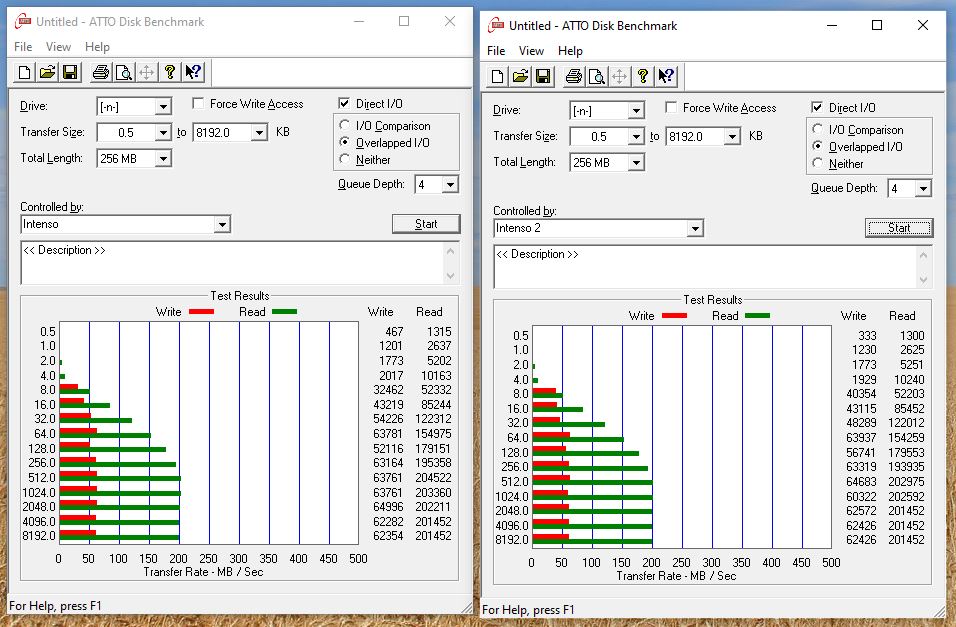Open File menu in right window
This screenshot has width=956, height=627.
pyautogui.click(x=496, y=51)
